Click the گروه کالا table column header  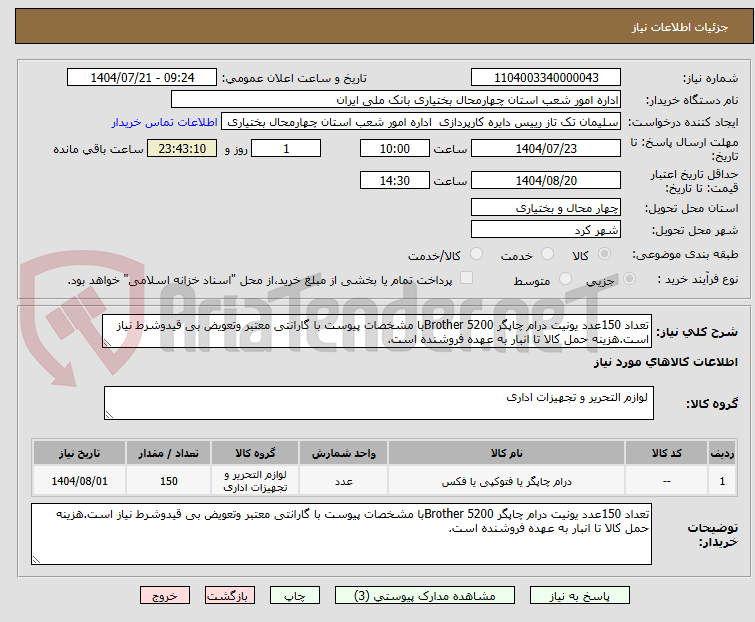pyautogui.click(x=255, y=453)
